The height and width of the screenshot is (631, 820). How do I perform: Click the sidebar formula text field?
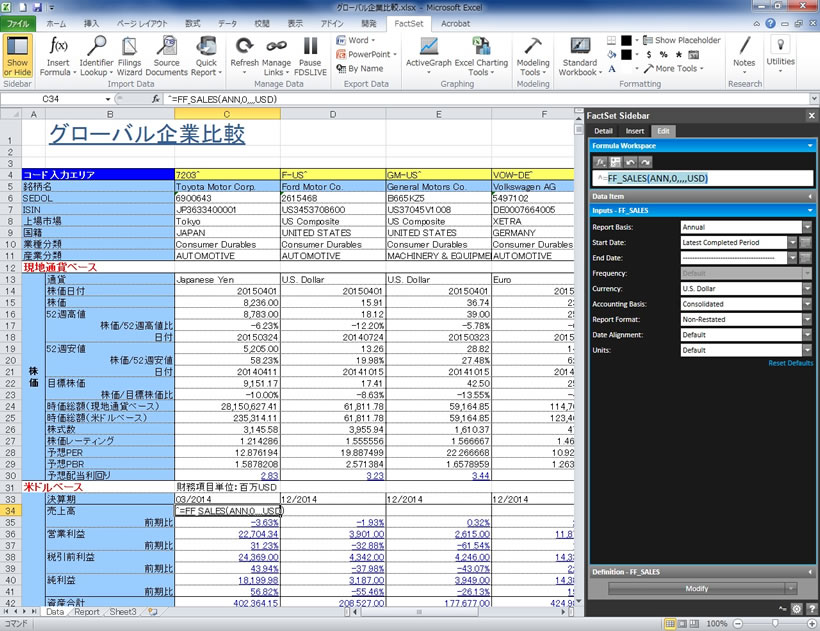click(703, 178)
